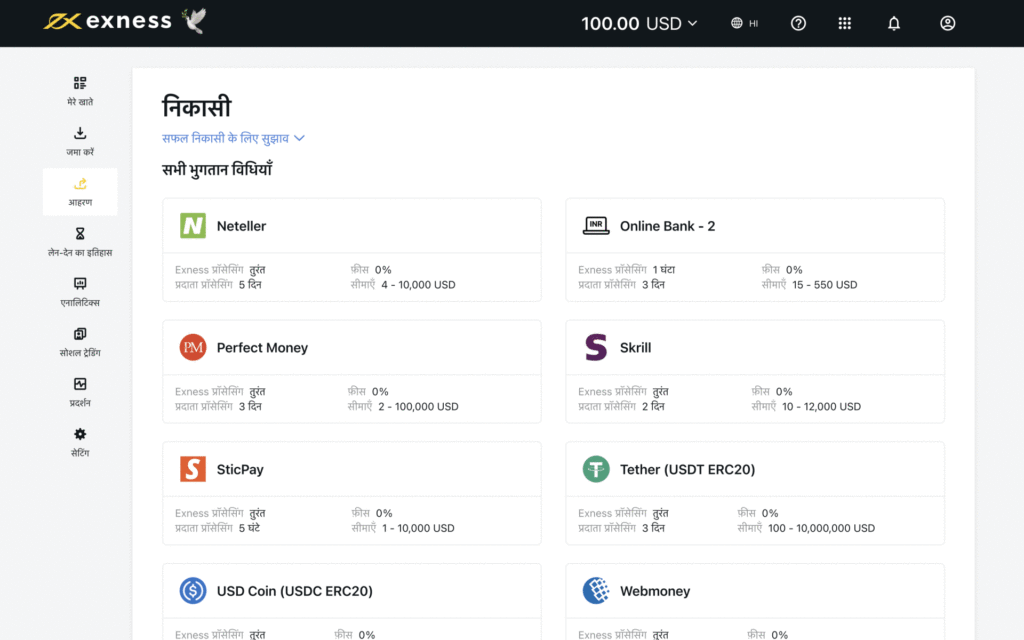Viewport: 1024px width, 640px height.
Task: Select the Neteller payment method name
Action: click(x=241, y=226)
